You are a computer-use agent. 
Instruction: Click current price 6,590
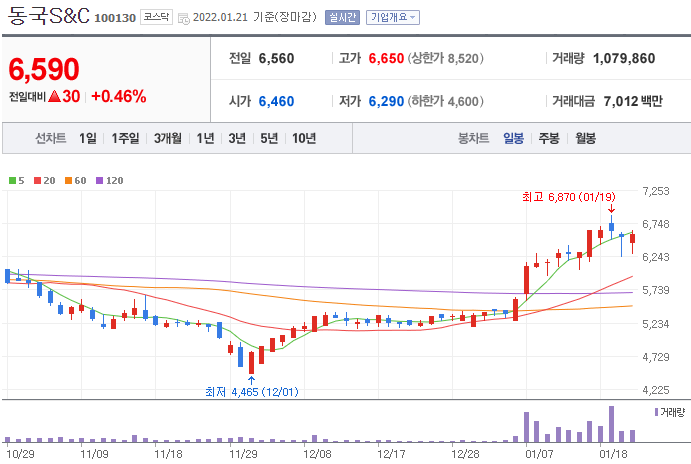(44, 70)
